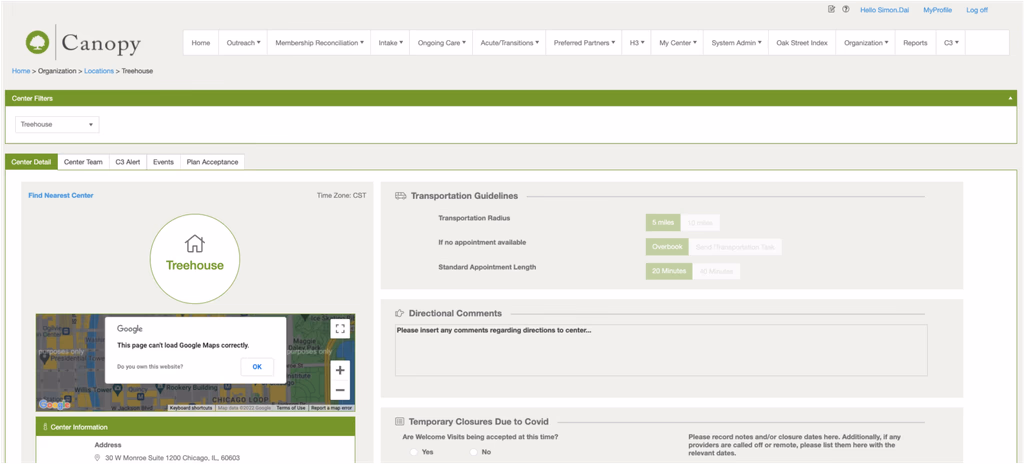This screenshot has width=1024, height=464.
Task: Switch to the Events tab
Action: [x=163, y=161]
